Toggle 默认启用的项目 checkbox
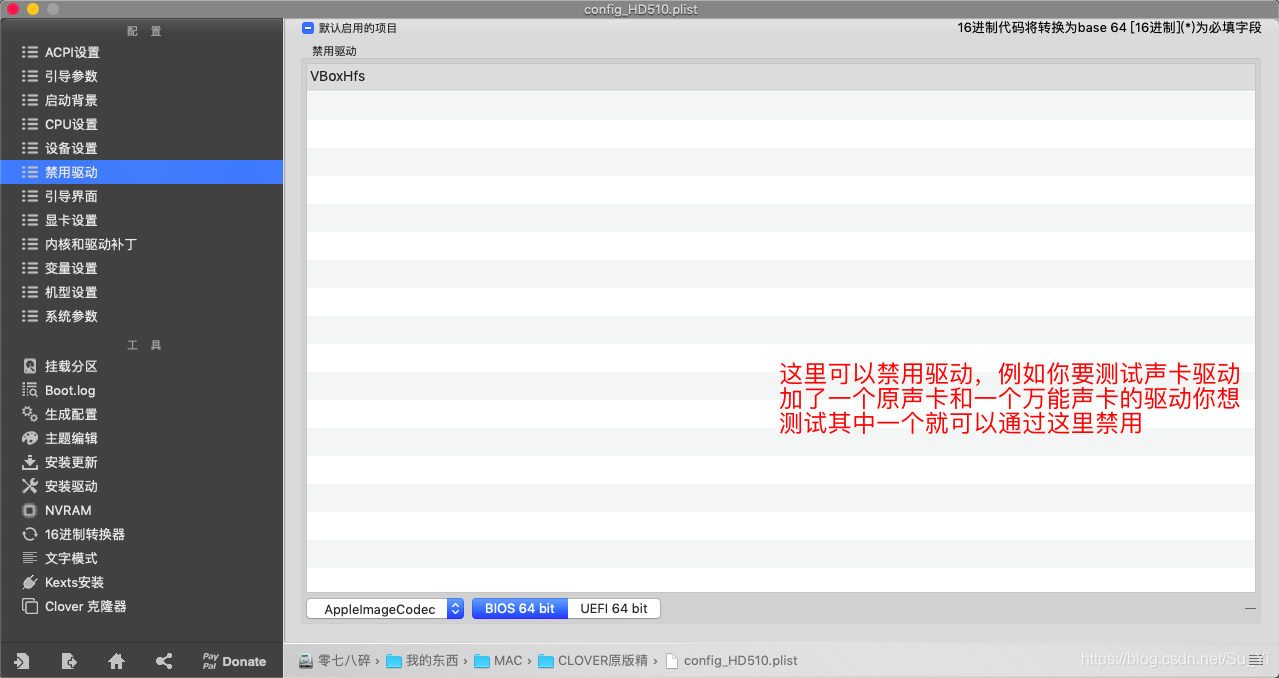The image size is (1279, 678). pyautogui.click(x=308, y=28)
